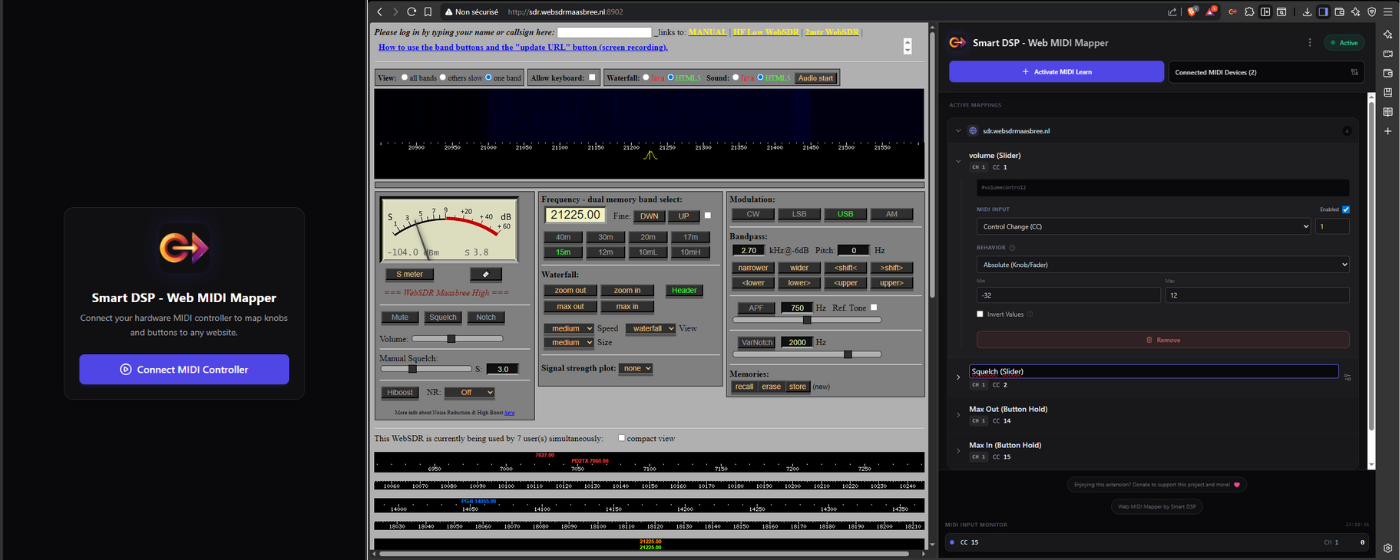The width and height of the screenshot is (1400, 560).
Task: Select the LSB modulation mode
Action: (x=799, y=214)
